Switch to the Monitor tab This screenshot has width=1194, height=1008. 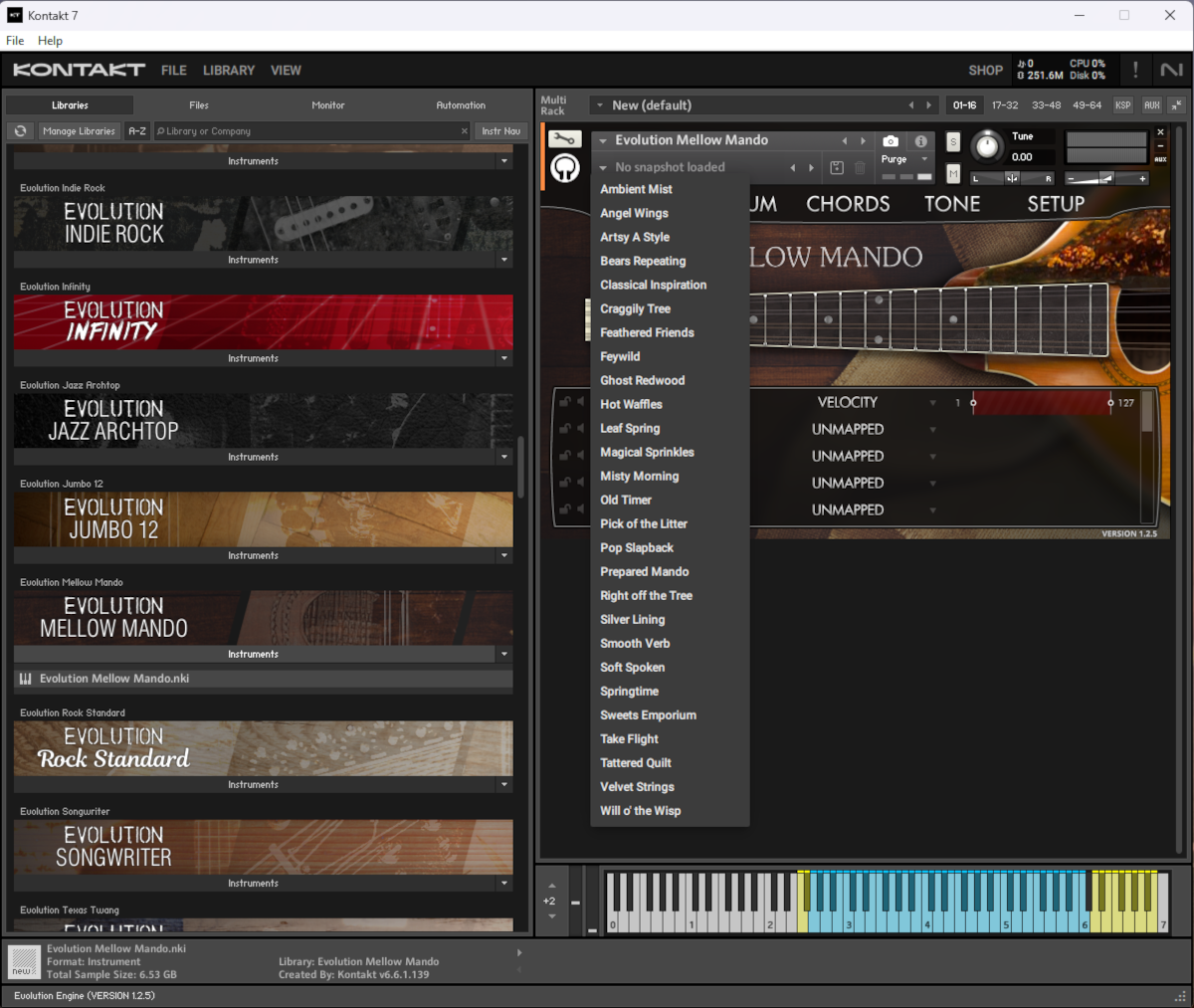328,105
